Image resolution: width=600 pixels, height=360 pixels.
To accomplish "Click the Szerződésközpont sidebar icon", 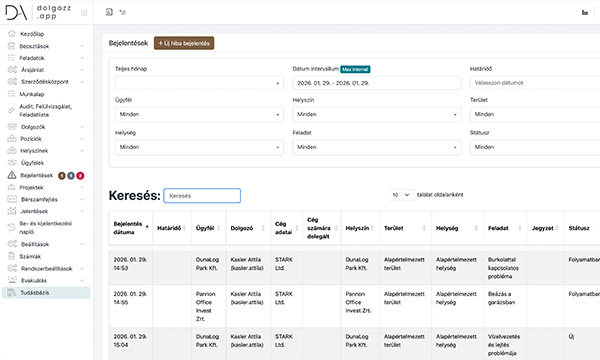I will click(x=12, y=81).
